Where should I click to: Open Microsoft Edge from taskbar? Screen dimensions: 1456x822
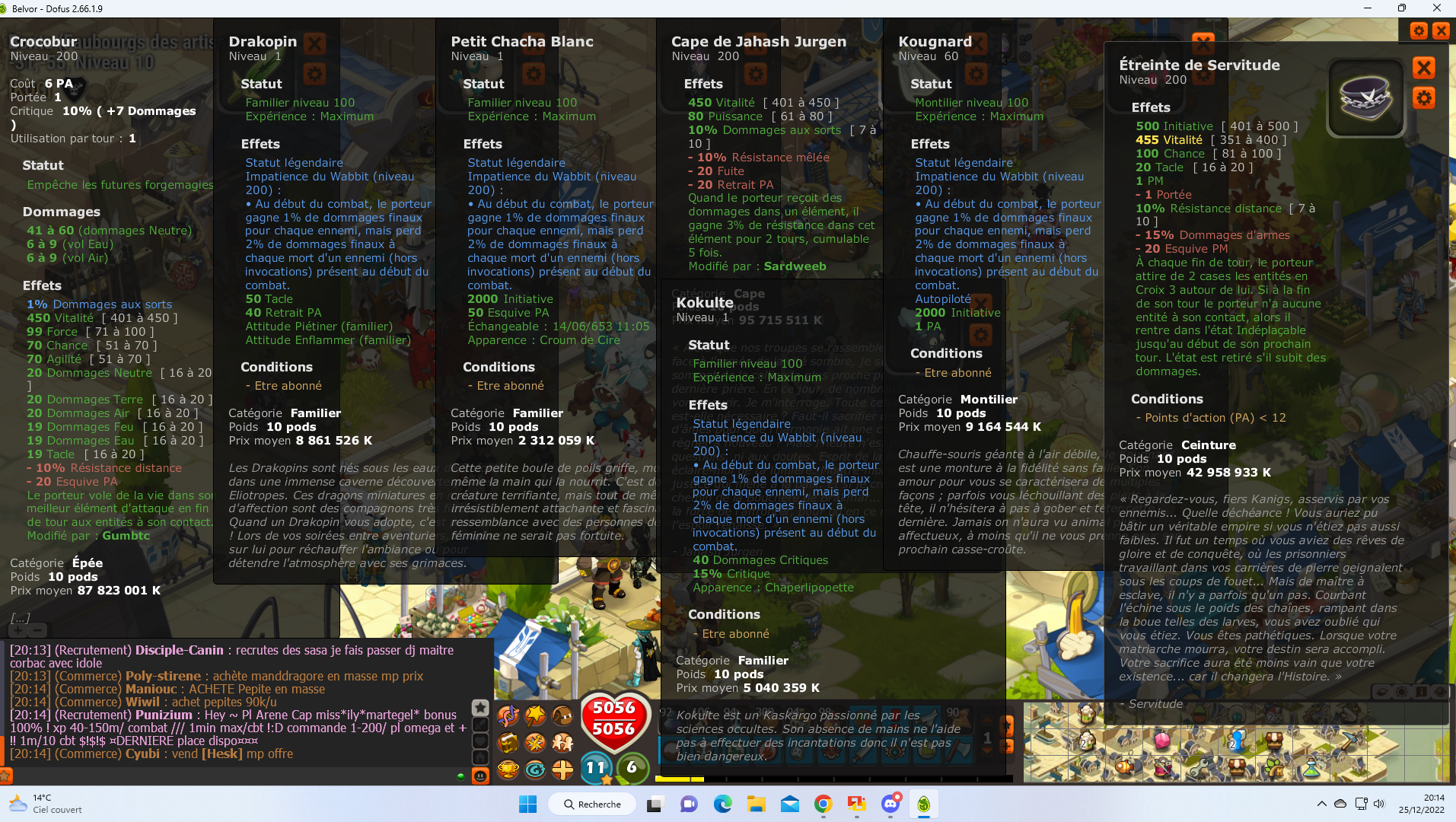[722, 804]
